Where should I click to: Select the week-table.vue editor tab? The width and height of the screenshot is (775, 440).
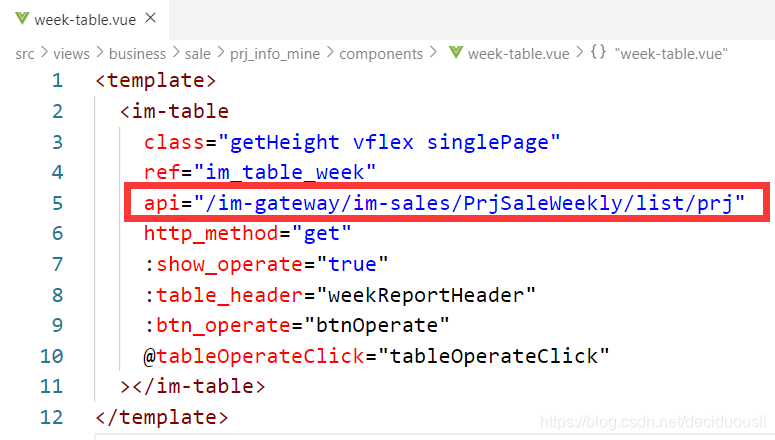[x=85, y=20]
